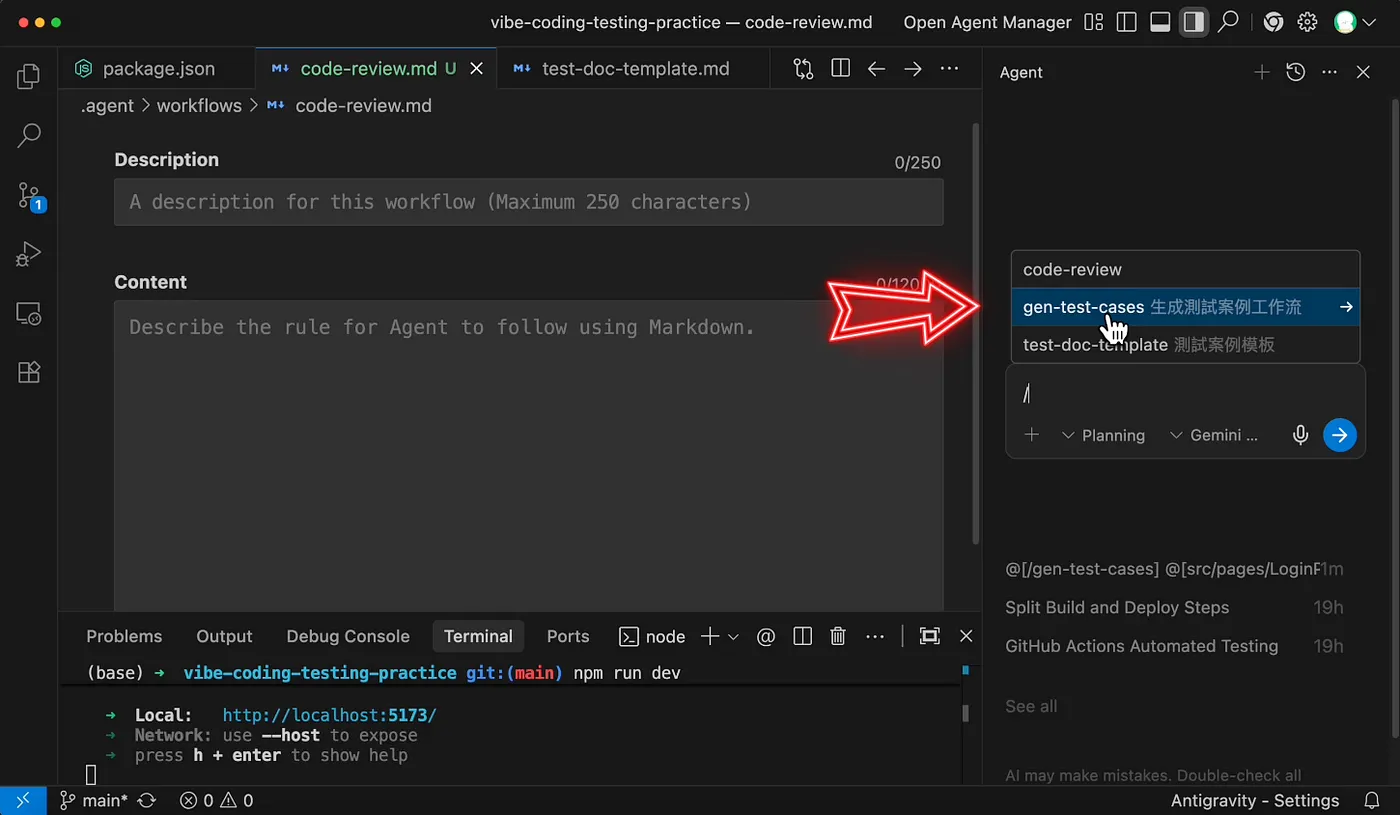This screenshot has height=815, width=1400.
Task: Open the Planning mode dropdown
Action: pos(1103,435)
